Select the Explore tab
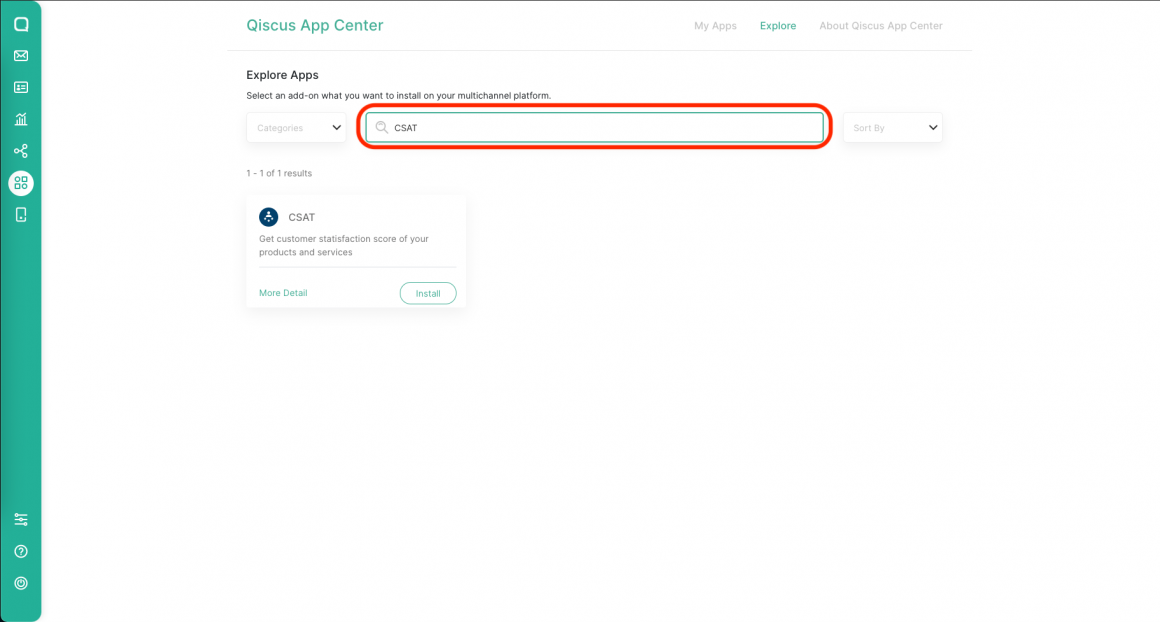This screenshot has height=622, width=1160. pyautogui.click(x=778, y=25)
